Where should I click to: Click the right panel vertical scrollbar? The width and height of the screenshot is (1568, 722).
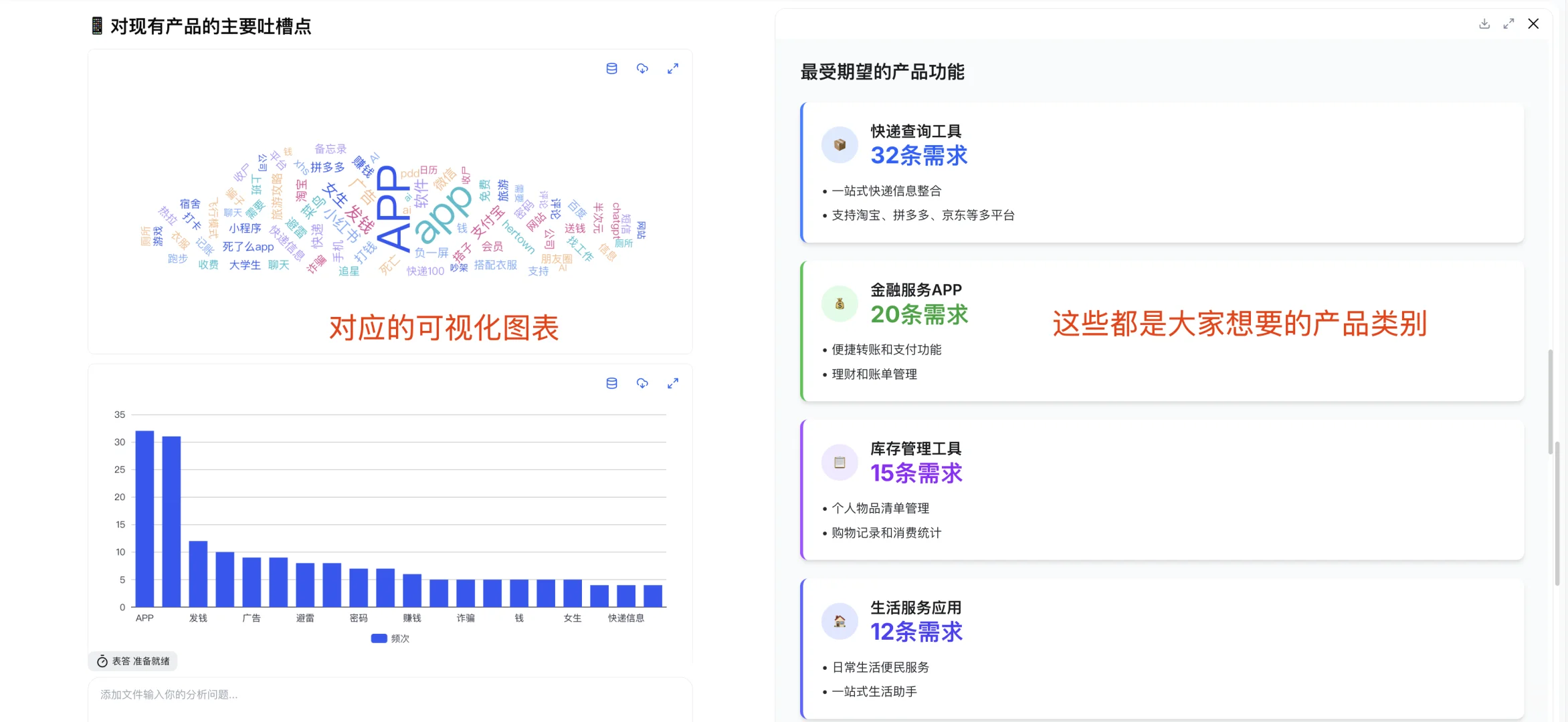tap(1550, 401)
